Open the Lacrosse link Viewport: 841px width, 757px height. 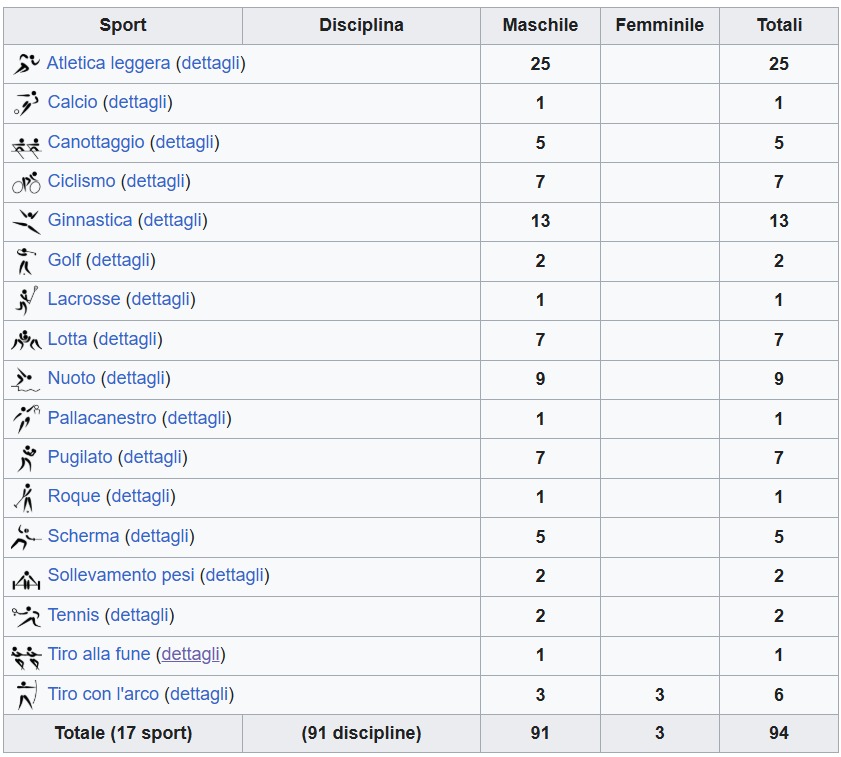pos(84,299)
